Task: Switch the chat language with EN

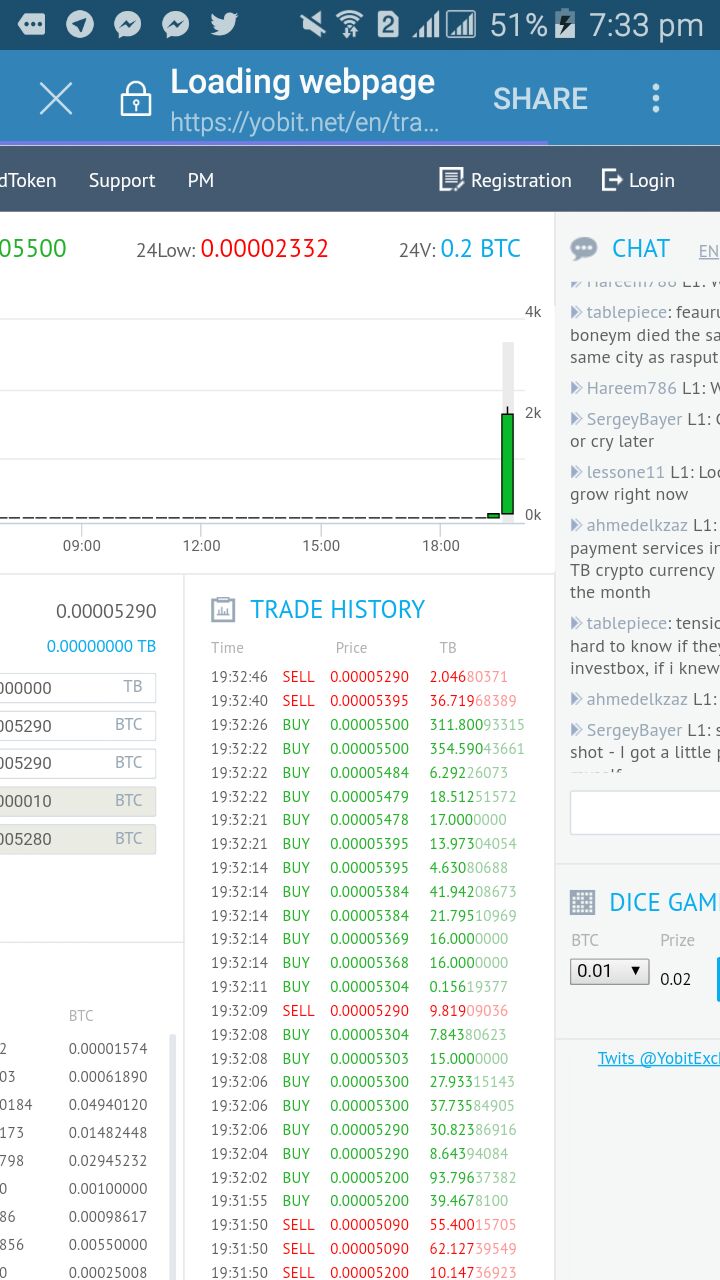Action: tap(708, 251)
